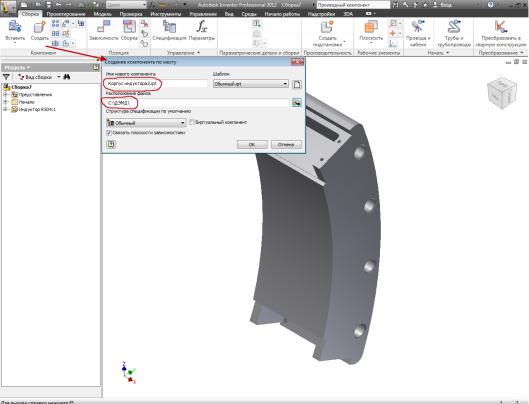Click the file location path field
Image resolution: width=529 pixels, height=404 pixels.
point(197,102)
